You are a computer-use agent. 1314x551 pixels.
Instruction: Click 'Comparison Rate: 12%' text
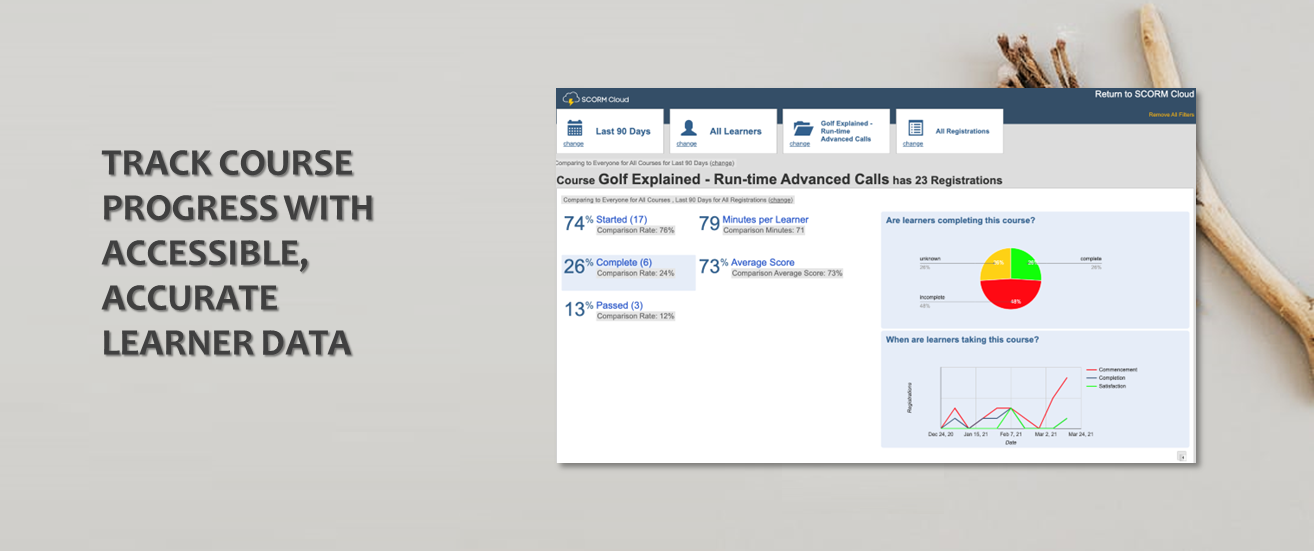pos(636,316)
